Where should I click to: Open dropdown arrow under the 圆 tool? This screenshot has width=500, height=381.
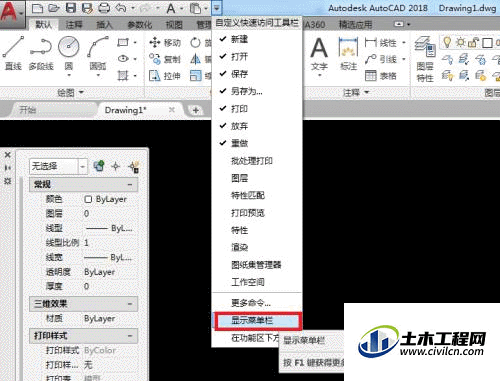(69, 76)
